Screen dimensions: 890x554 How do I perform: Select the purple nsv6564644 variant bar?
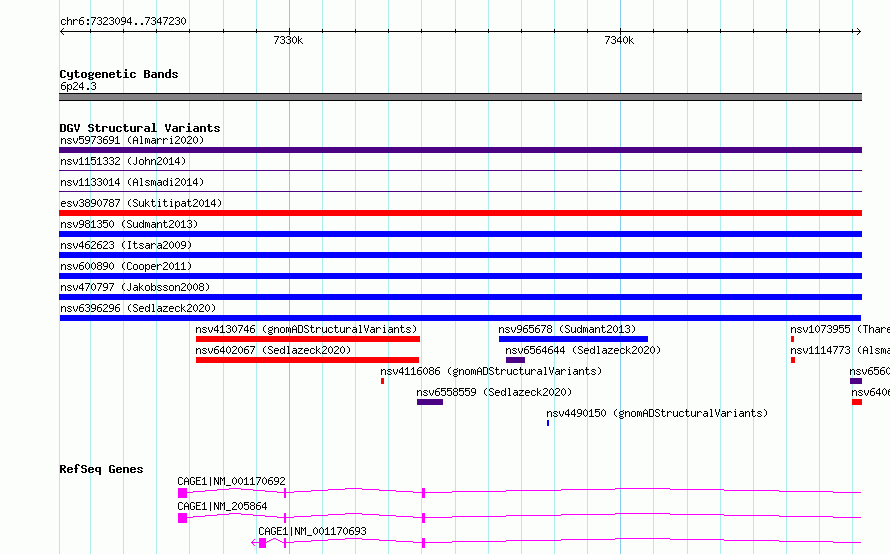515,360
